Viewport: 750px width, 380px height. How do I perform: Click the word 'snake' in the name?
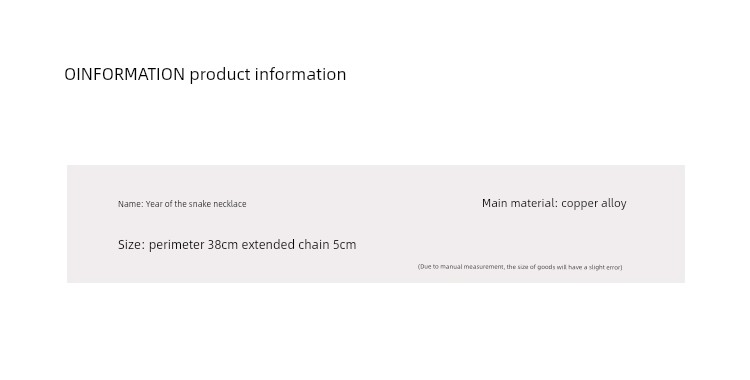tap(200, 204)
